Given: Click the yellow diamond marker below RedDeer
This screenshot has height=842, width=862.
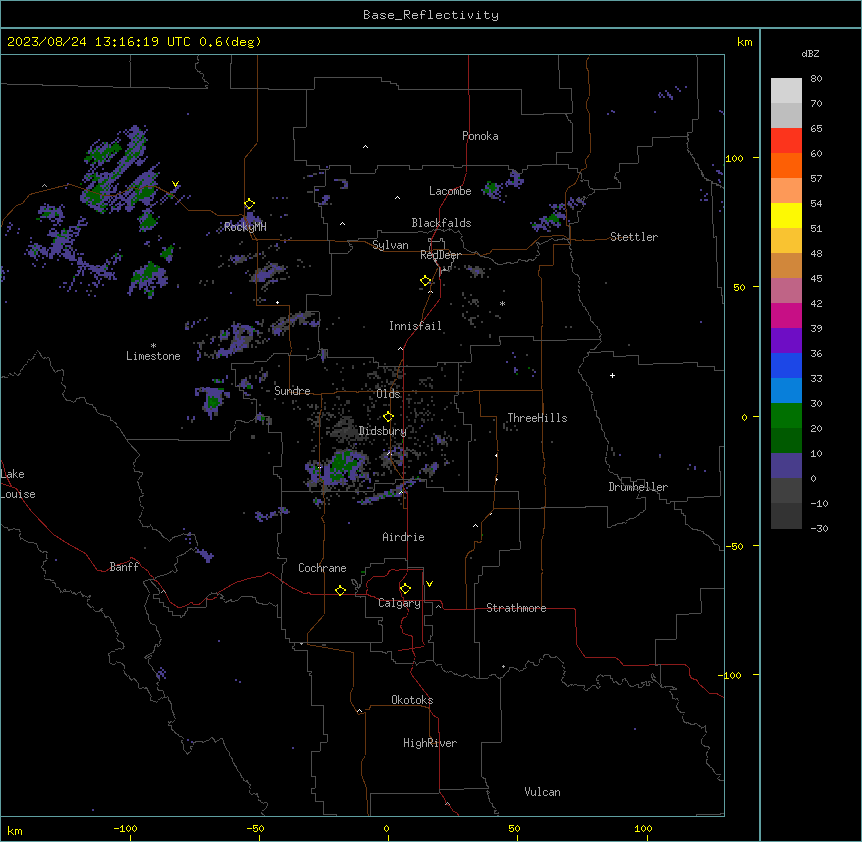Looking at the screenshot, I should (x=426, y=281).
